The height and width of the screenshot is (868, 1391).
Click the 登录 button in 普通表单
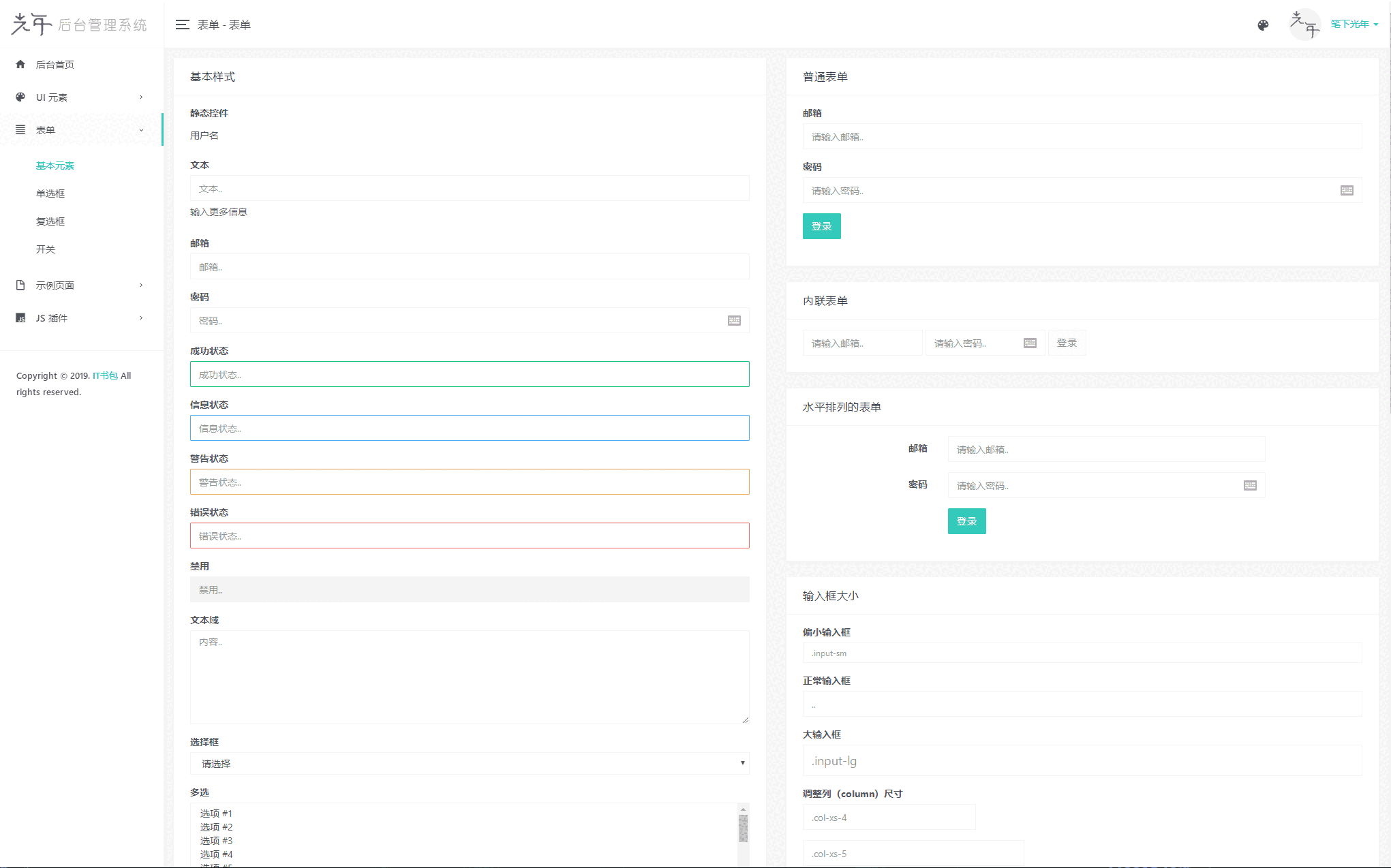(x=821, y=226)
